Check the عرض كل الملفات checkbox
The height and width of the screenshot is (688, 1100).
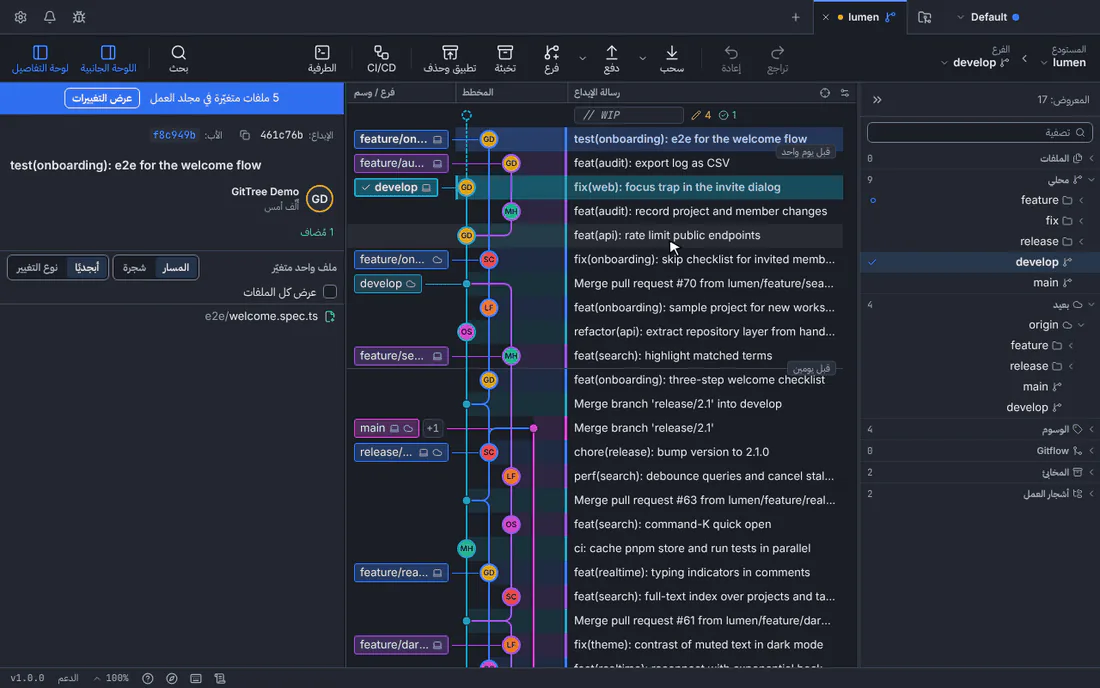(330, 292)
